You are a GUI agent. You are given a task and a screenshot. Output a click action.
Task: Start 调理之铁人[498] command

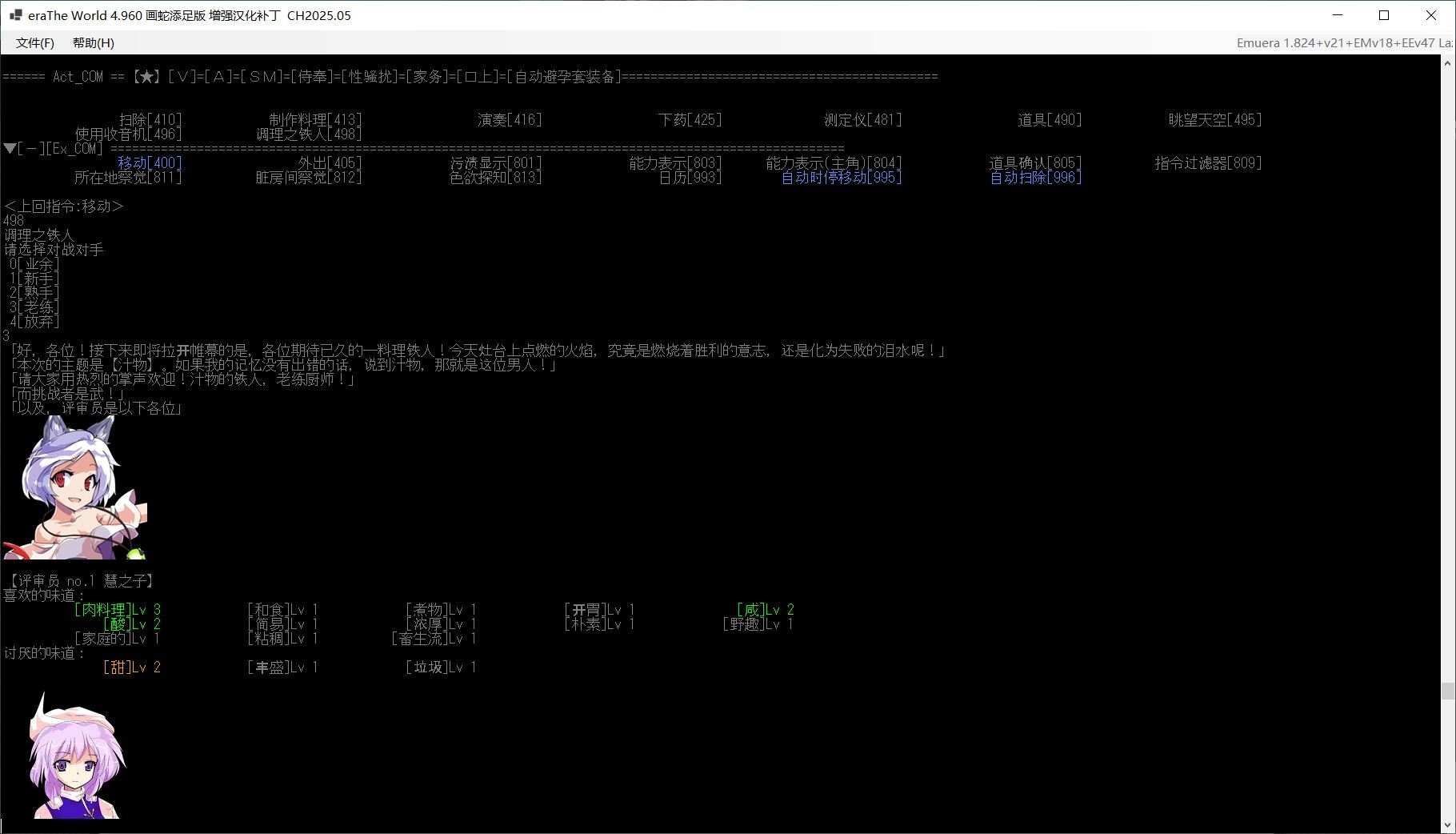(309, 134)
